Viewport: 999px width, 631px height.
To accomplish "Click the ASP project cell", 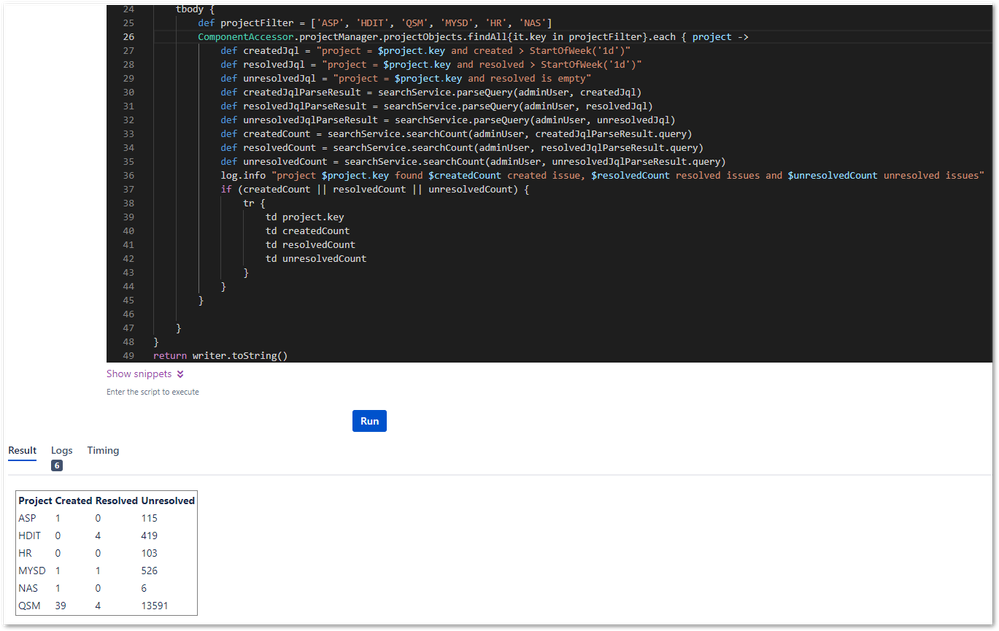I will click(27, 518).
